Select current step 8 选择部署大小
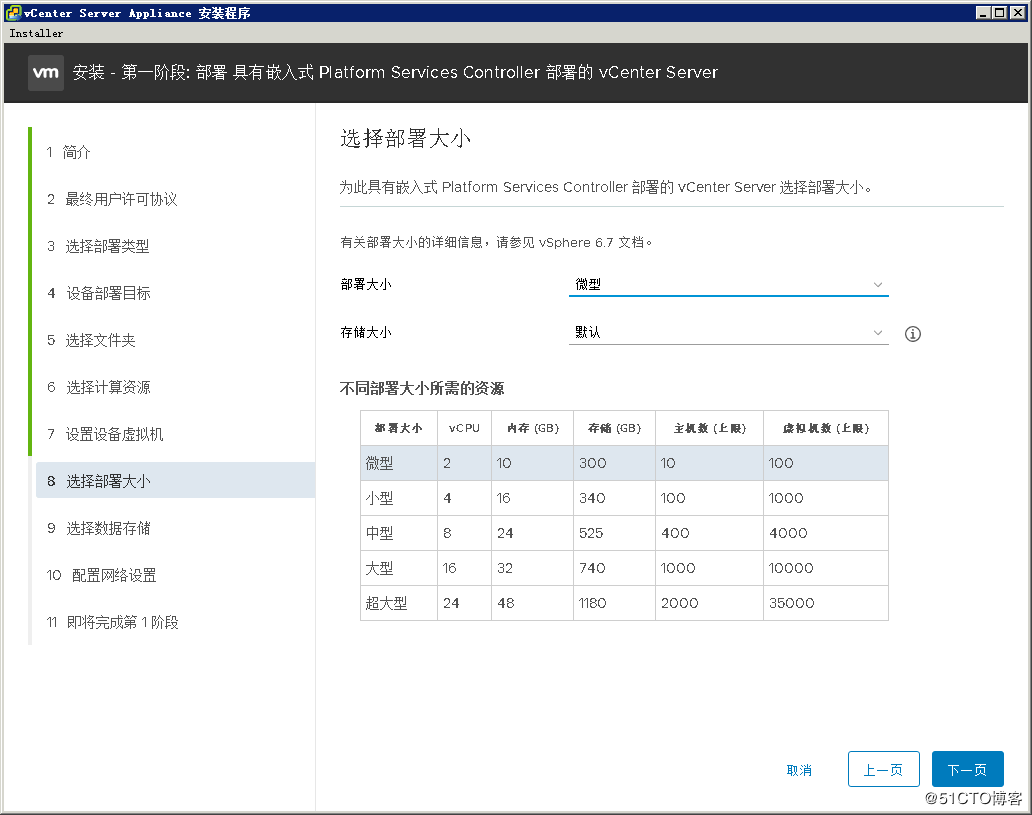 [x=176, y=481]
